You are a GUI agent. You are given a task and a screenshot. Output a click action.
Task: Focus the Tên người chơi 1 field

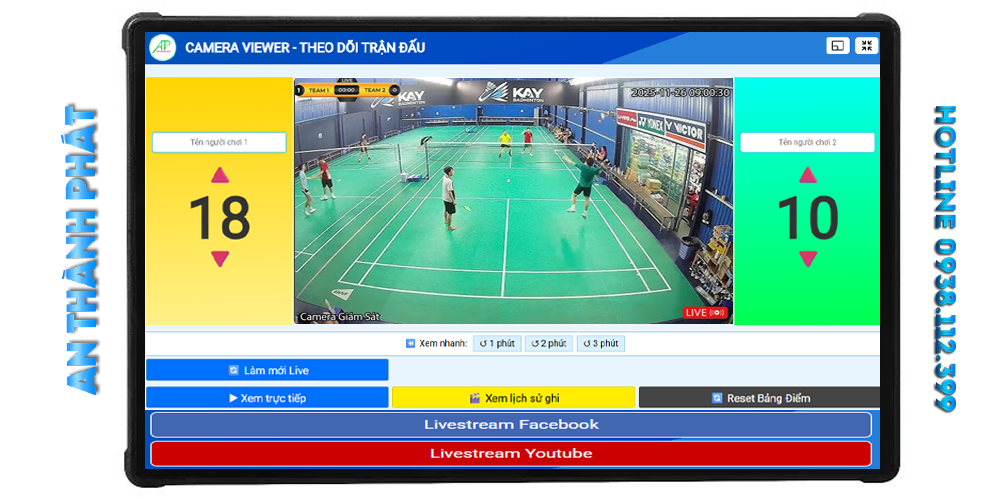pos(219,142)
